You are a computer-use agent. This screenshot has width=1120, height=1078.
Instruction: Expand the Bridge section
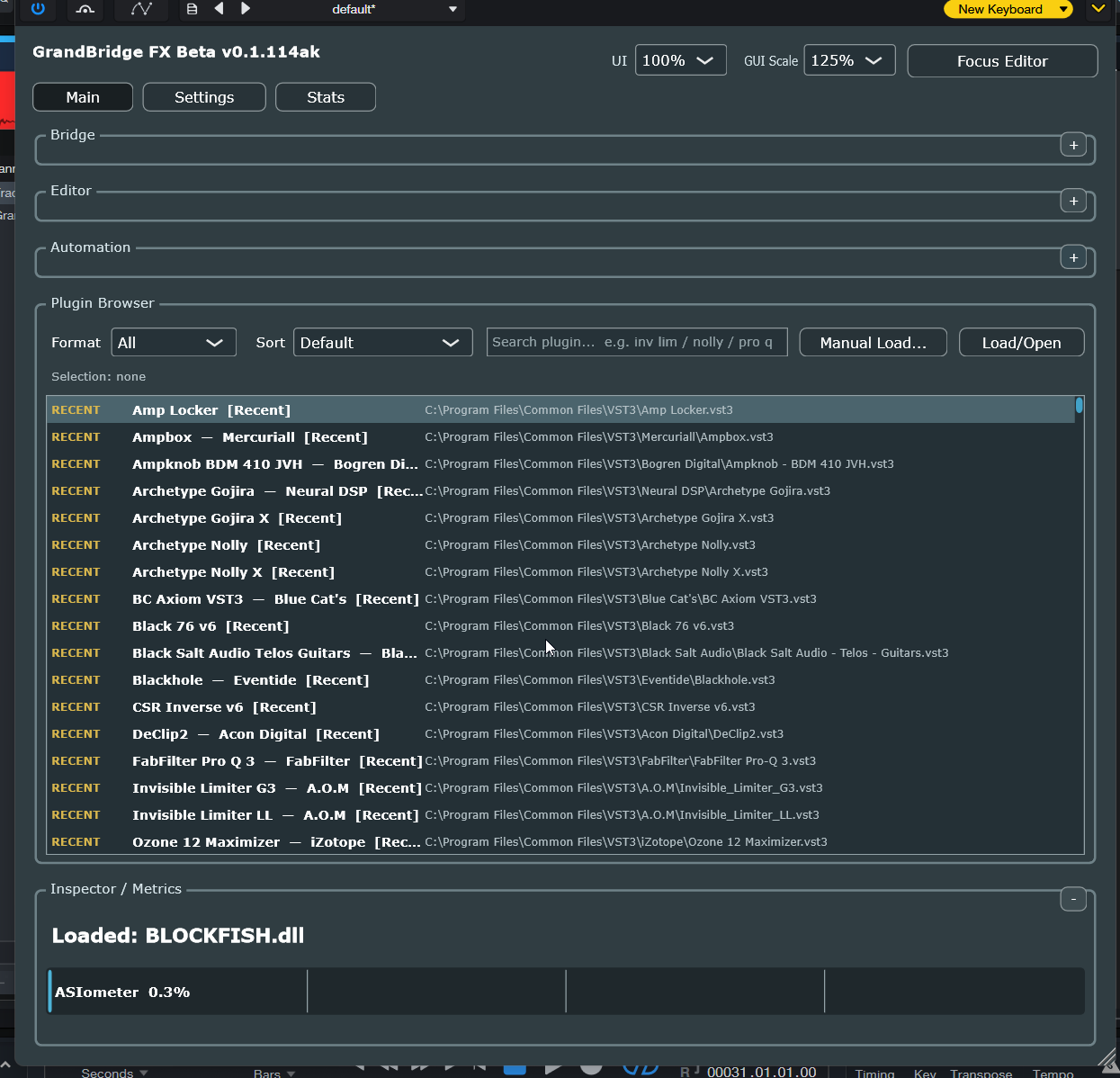coord(1073,145)
